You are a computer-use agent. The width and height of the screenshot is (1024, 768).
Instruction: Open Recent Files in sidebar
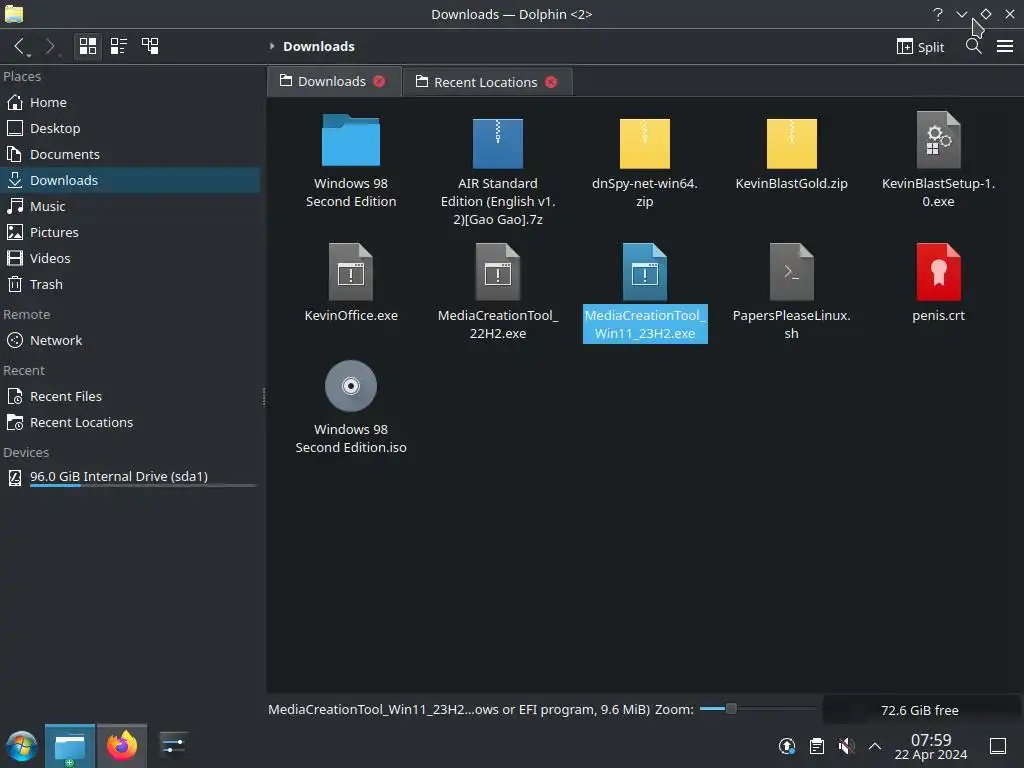tap(131, 396)
